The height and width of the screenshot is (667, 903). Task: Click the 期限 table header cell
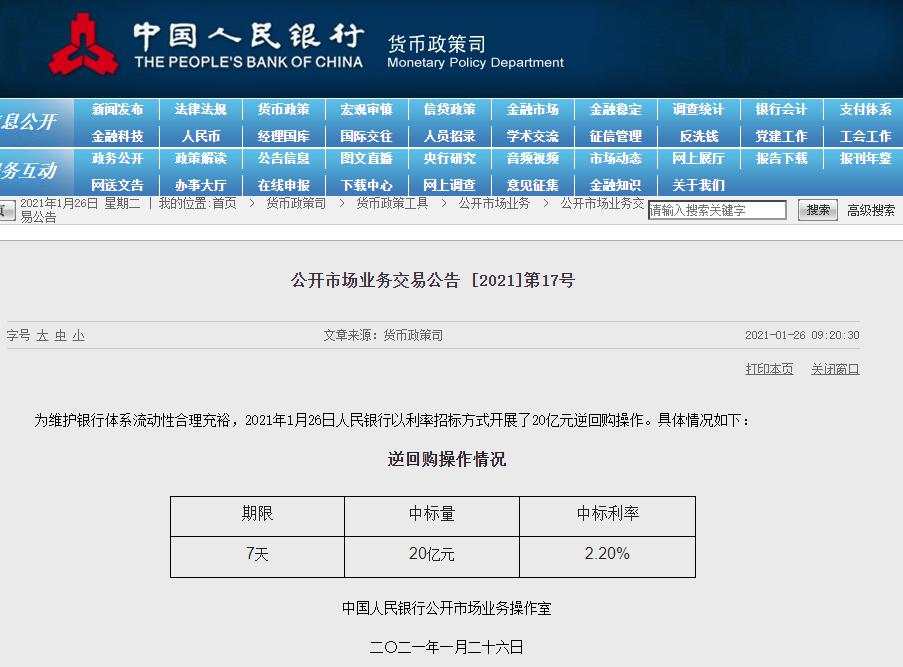tap(257, 516)
